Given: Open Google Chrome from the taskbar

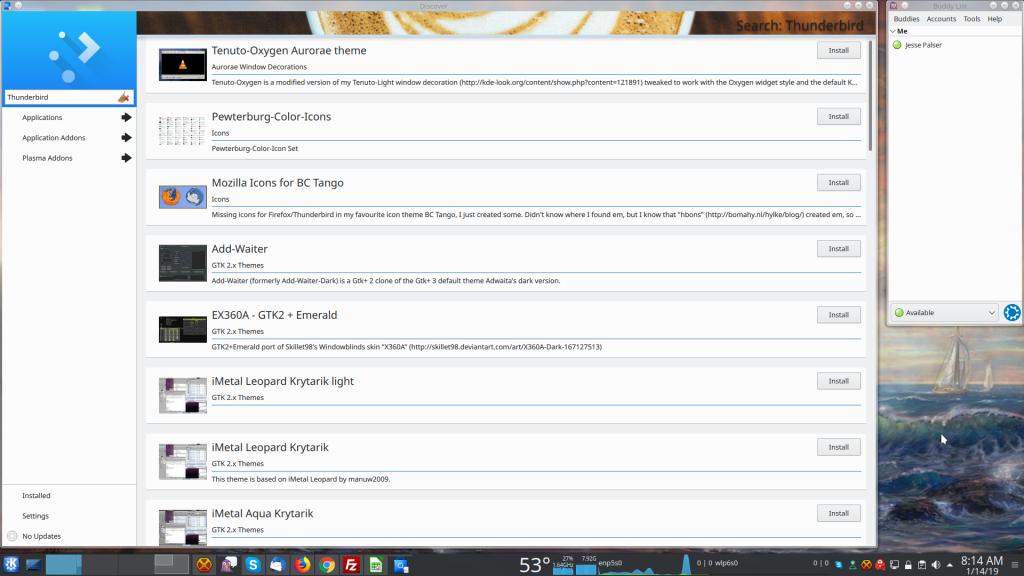Looking at the screenshot, I should [327, 565].
